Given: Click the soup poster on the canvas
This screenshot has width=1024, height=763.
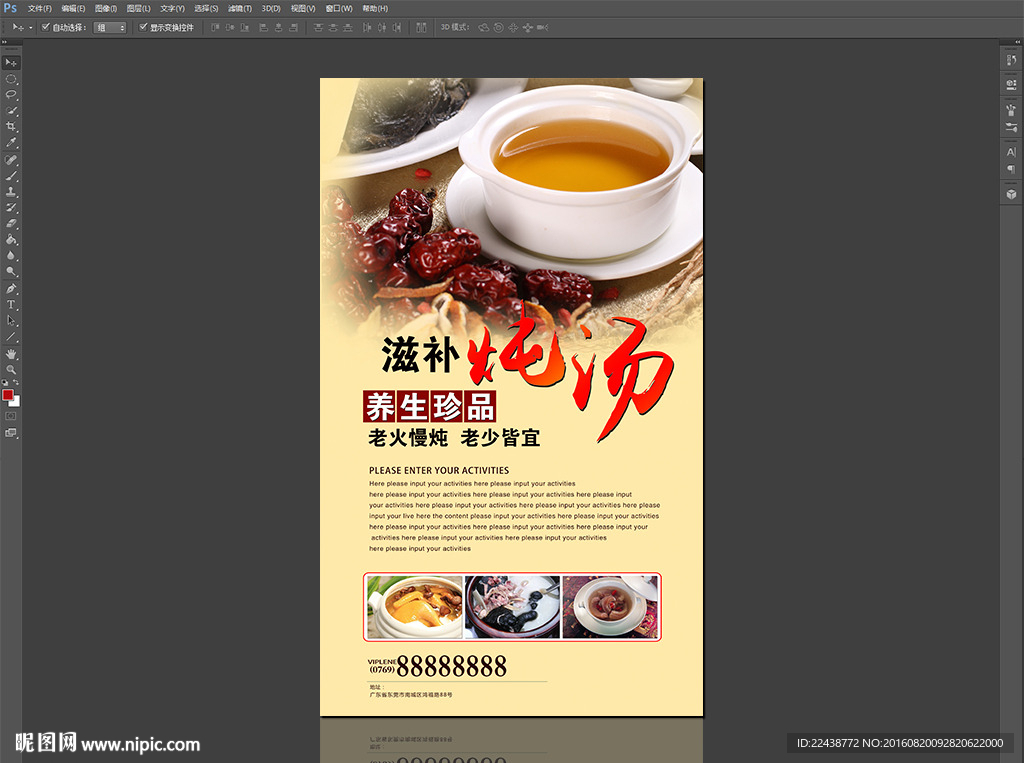Looking at the screenshot, I should (511, 397).
